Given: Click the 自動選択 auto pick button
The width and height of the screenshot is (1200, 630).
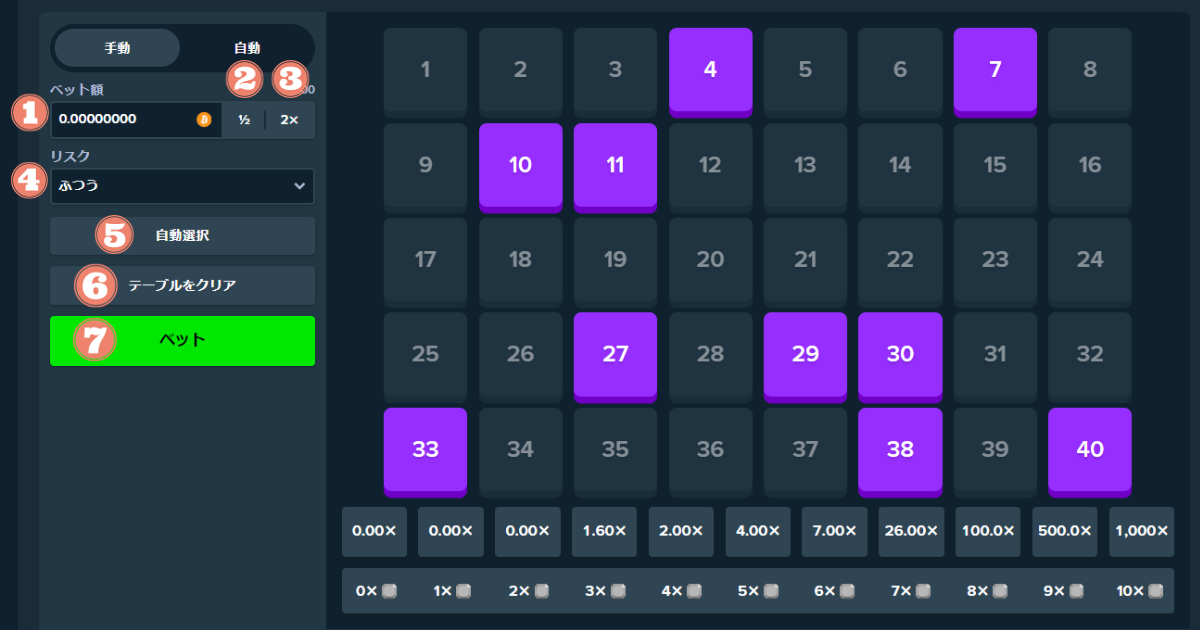Looking at the screenshot, I should click(182, 236).
